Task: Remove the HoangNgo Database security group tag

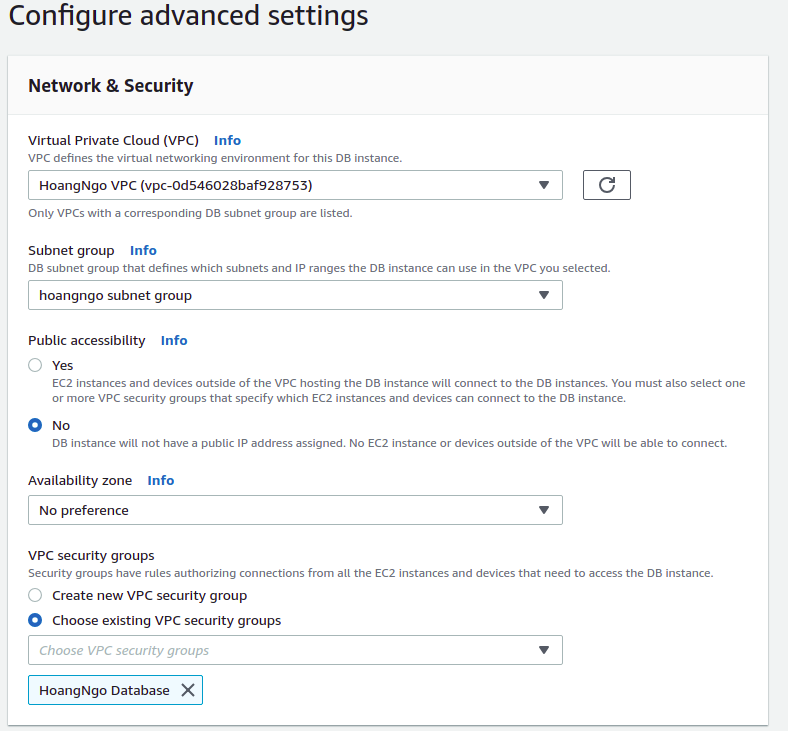Action: pos(187,690)
